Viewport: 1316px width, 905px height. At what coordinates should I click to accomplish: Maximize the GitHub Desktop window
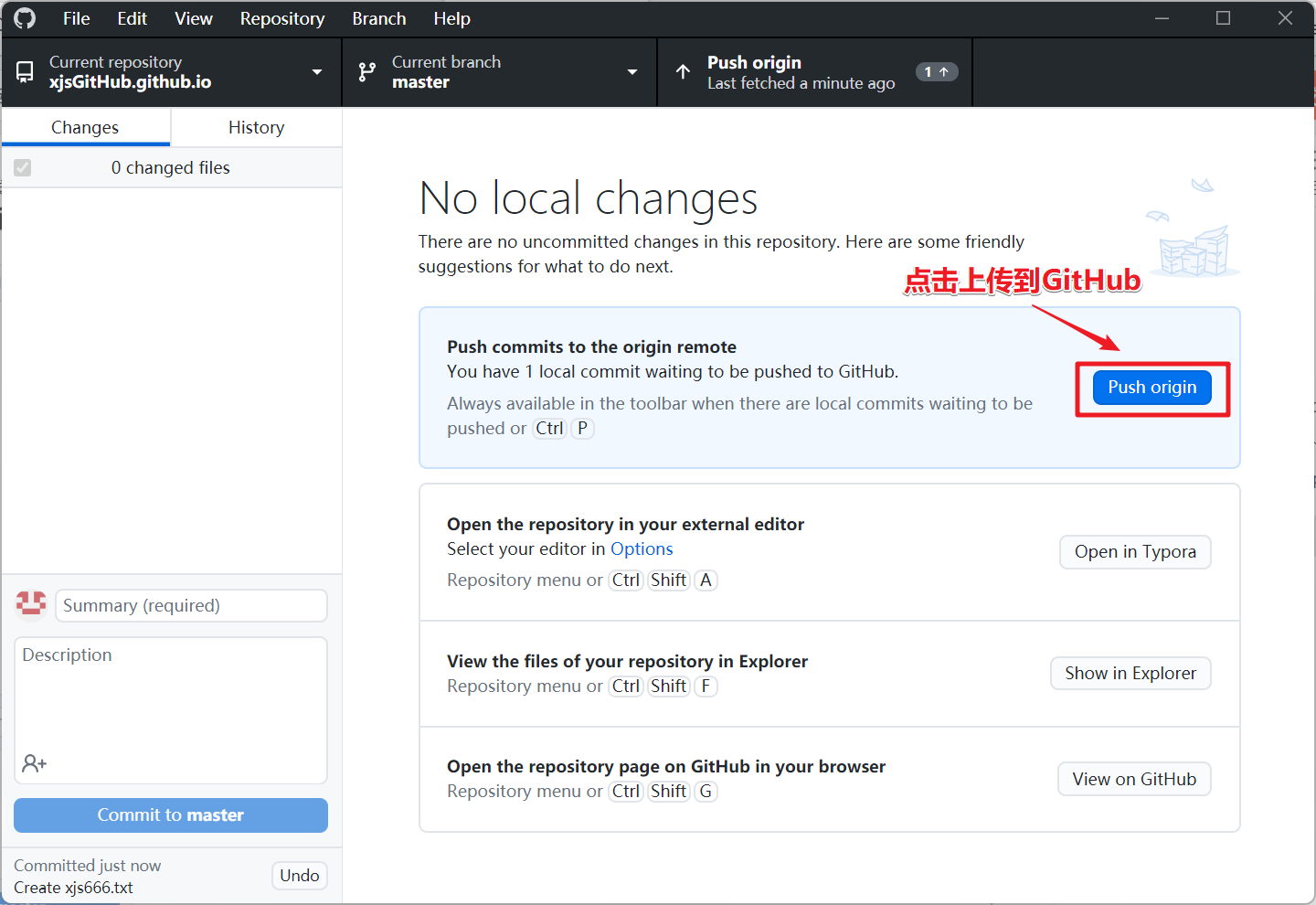1223,18
